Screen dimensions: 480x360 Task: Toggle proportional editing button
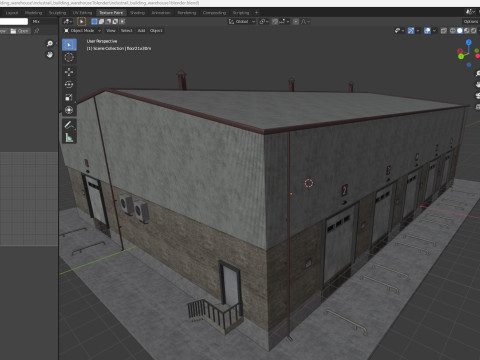point(296,22)
